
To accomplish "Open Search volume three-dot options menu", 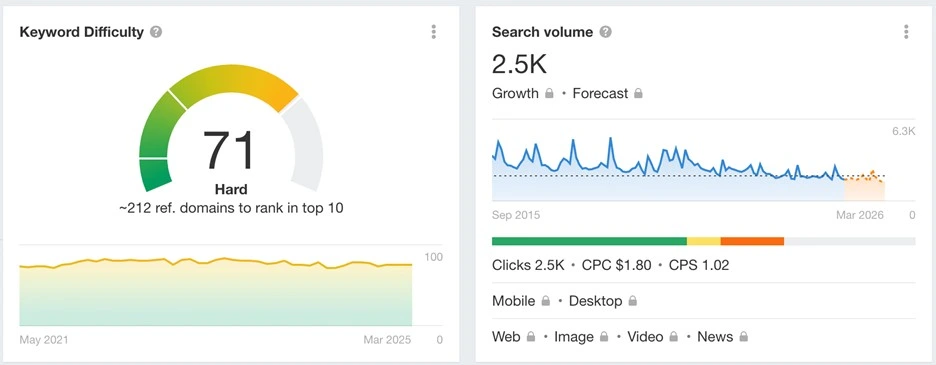I will (906, 32).
